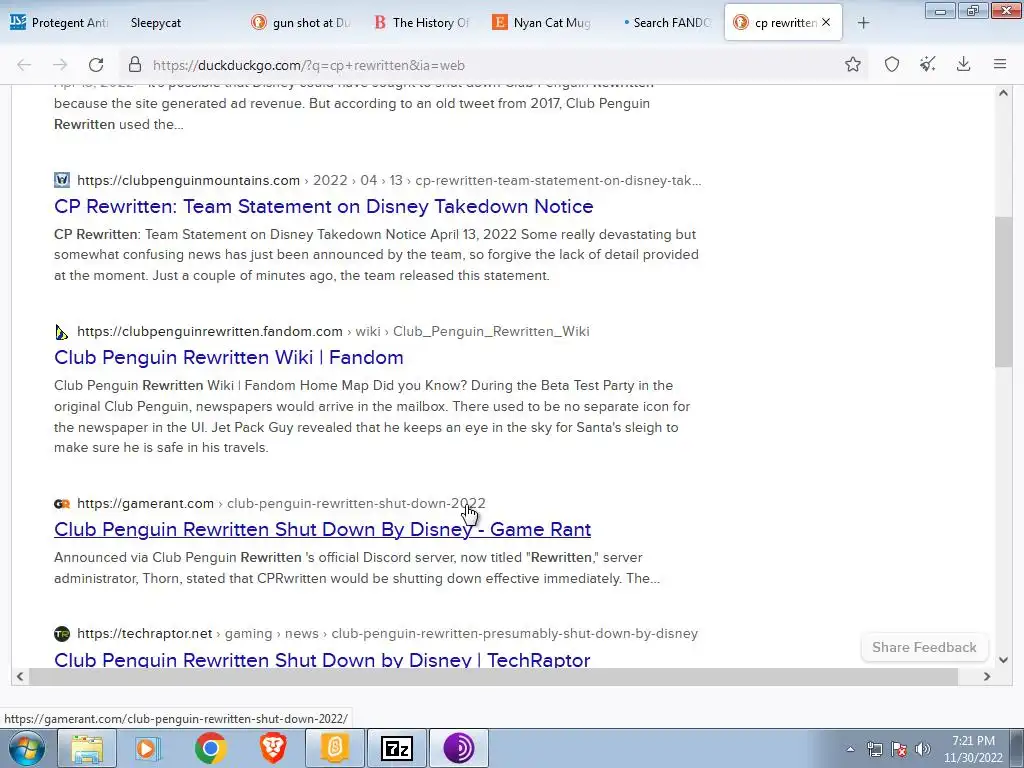Viewport: 1024px width, 768px height.
Task: Open the Tor Browser taskbar icon
Action: click(459, 748)
